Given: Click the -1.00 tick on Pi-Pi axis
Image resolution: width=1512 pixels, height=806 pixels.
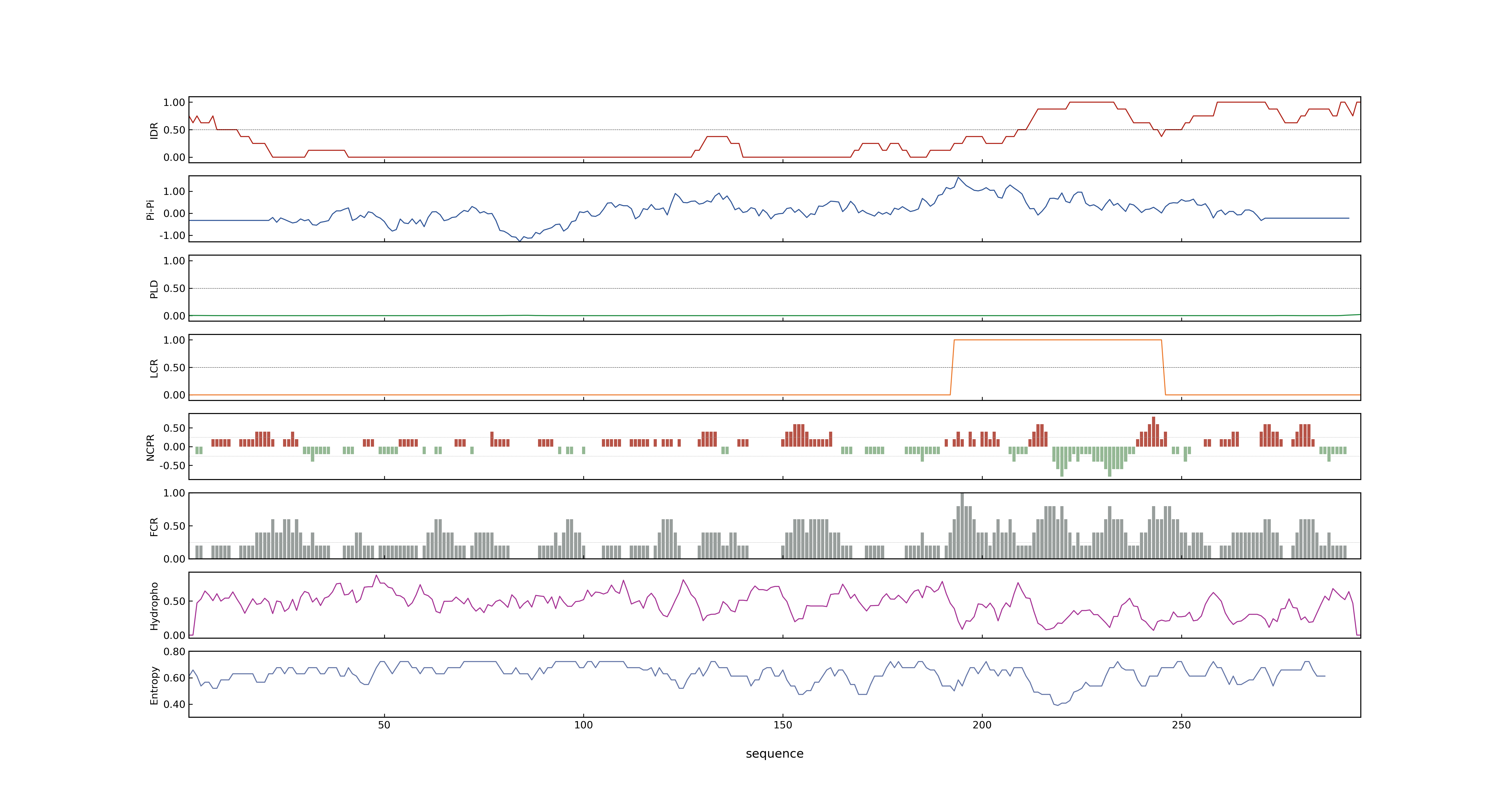Looking at the screenshot, I should pyautogui.click(x=172, y=236).
